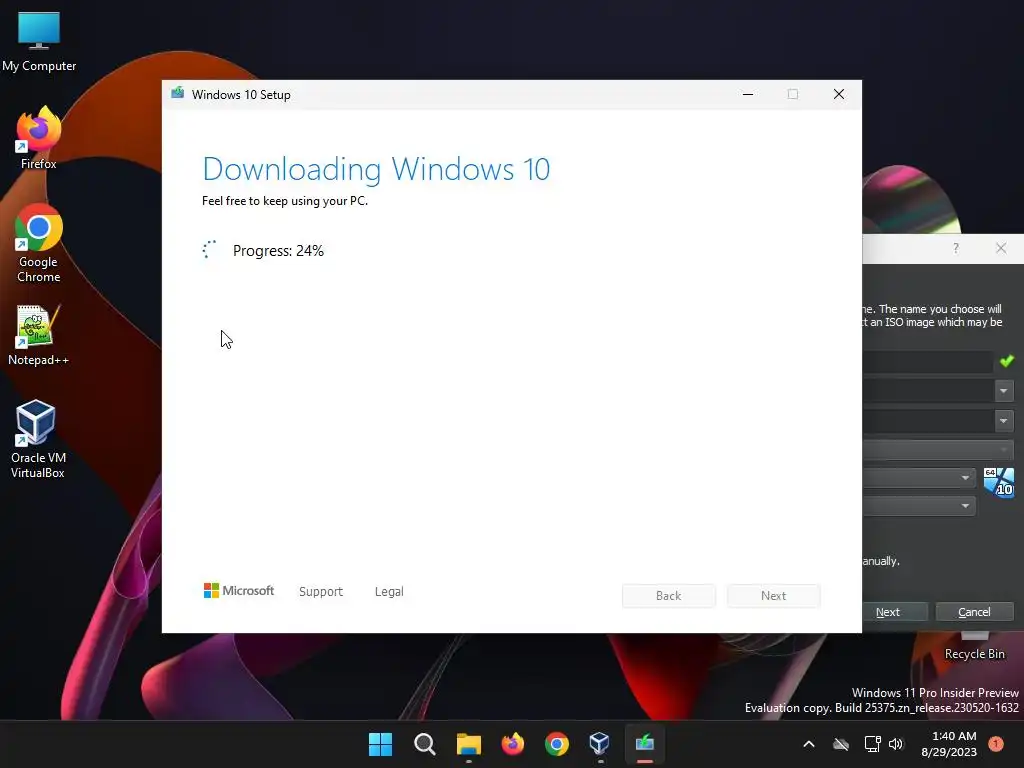Open second dropdown arrow in VirtualBox dialog

pos(1004,420)
